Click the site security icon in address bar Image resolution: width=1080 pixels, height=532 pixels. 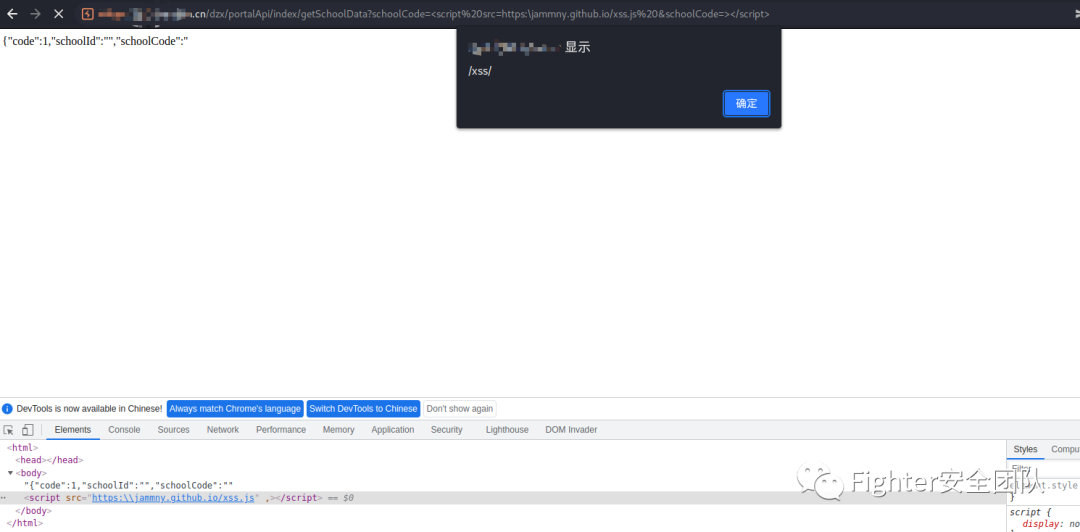click(x=88, y=14)
